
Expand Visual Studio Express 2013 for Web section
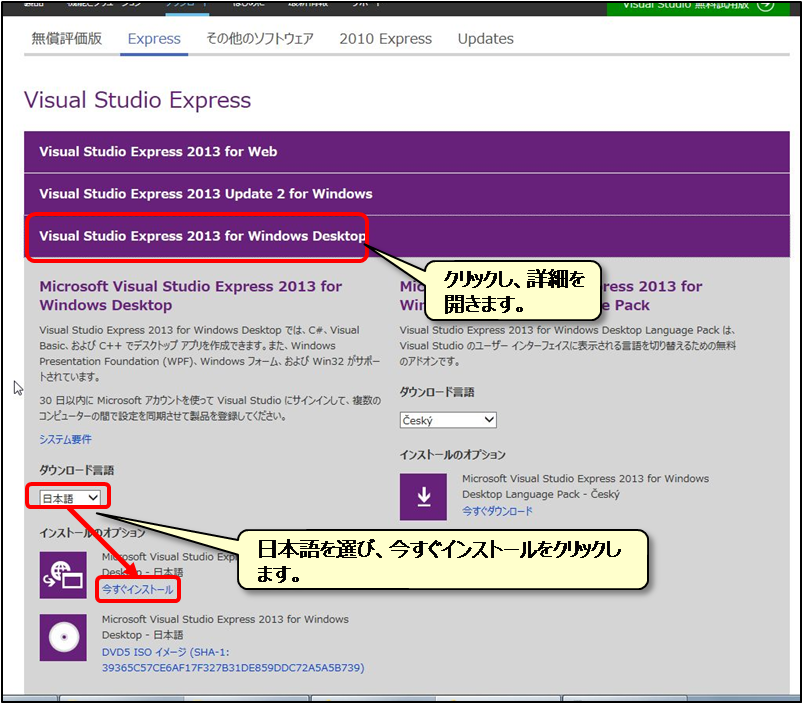click(x=407, y=152)
